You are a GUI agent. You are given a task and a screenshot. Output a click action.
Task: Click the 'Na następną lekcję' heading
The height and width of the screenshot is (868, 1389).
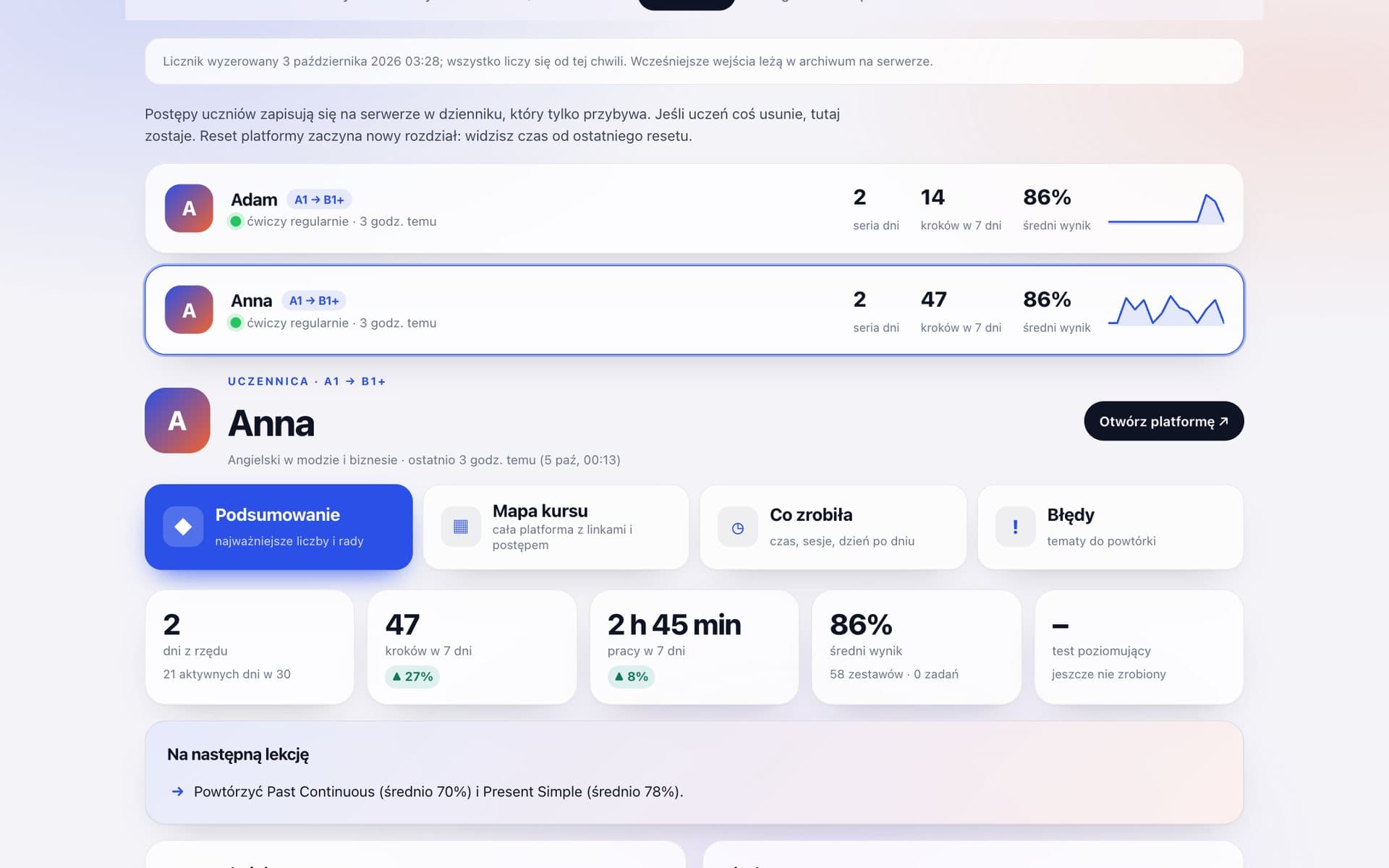pos(238,754)
